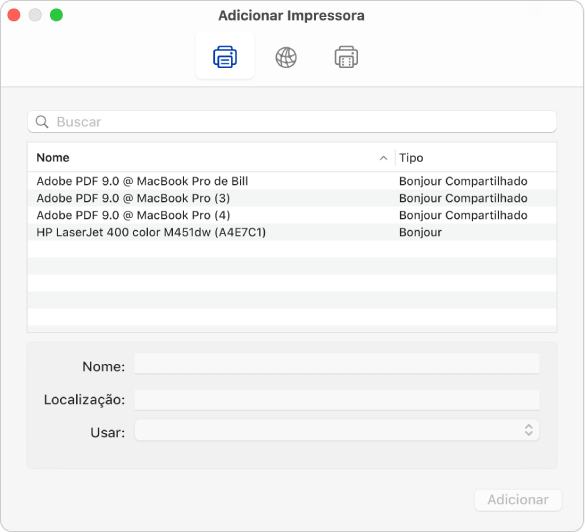Screen dimensions: 585x532
Task: Click the magnifying glass search icon
Action: [x=42, y=122]
